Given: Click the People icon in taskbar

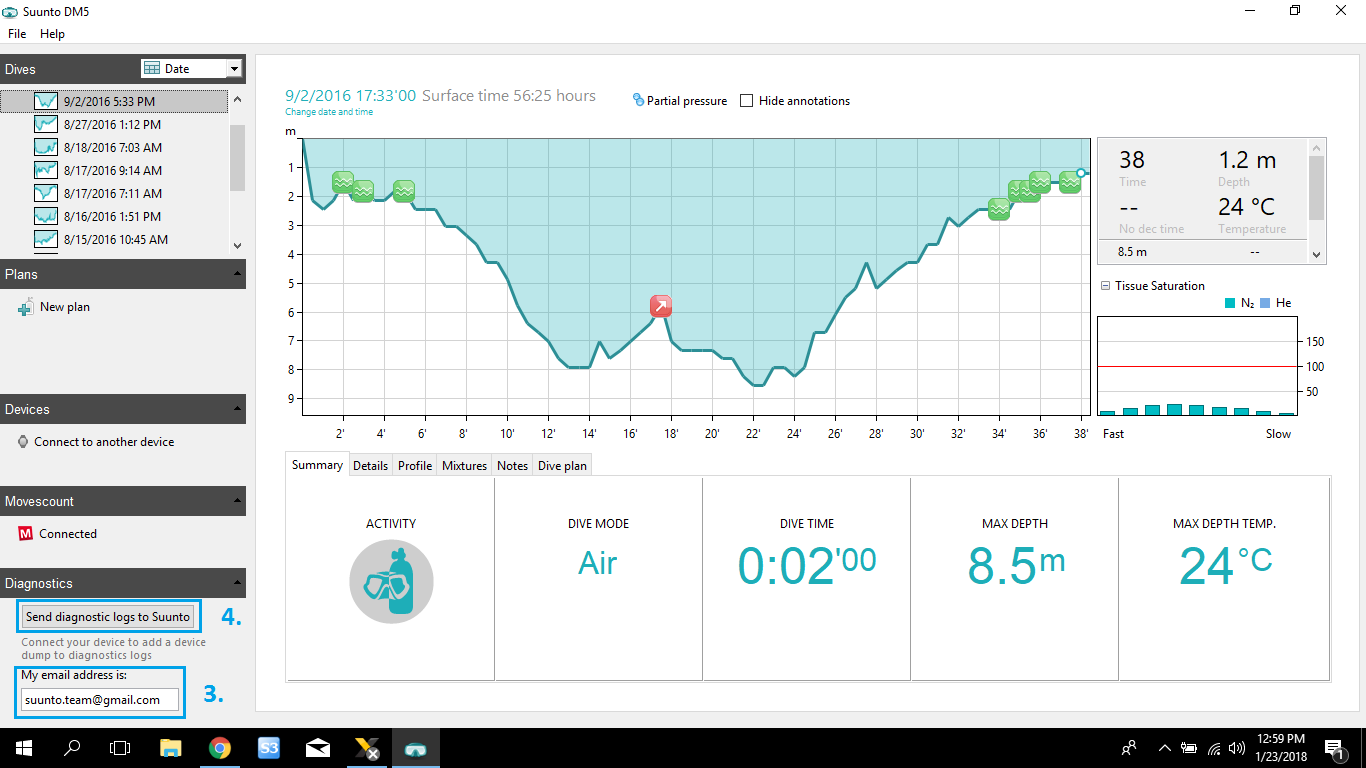Looking at the screenshot, I should pos(1129,748).
